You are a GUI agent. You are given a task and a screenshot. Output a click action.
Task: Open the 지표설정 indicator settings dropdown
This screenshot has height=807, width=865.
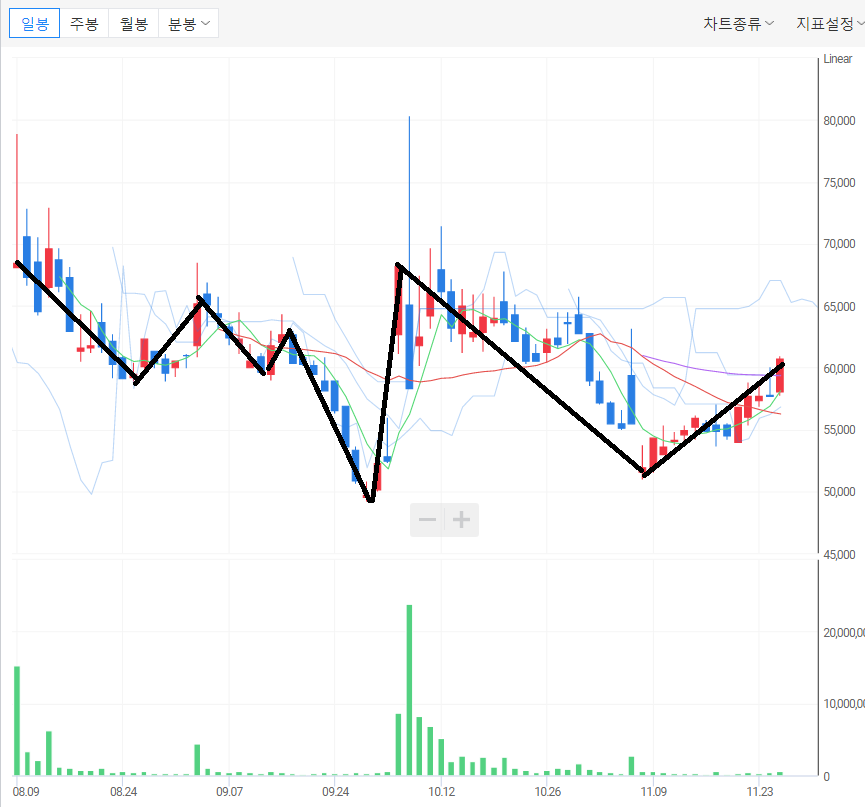click(829, 23)
